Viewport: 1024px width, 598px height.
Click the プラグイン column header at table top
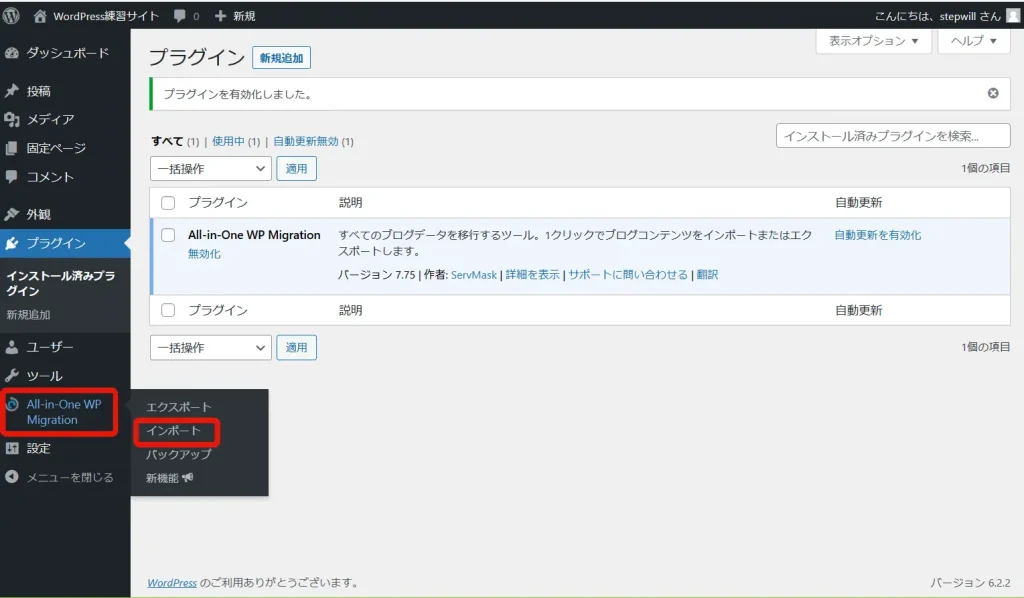coord(218,202)
